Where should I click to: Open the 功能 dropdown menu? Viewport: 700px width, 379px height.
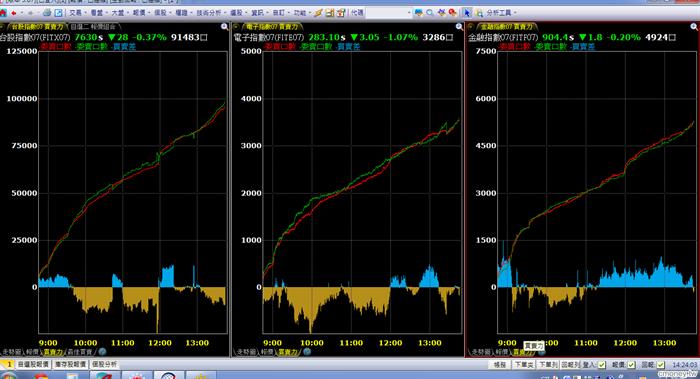click(302, 13)
